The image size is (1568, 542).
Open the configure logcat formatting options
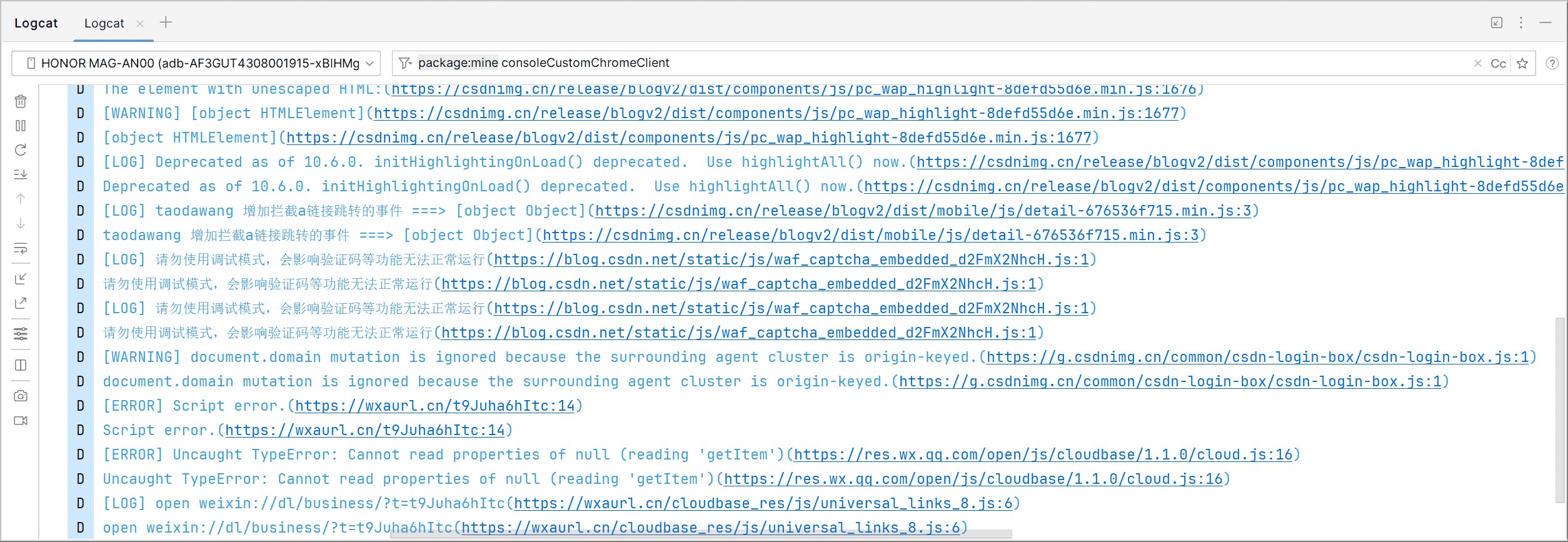coord(21,334)
